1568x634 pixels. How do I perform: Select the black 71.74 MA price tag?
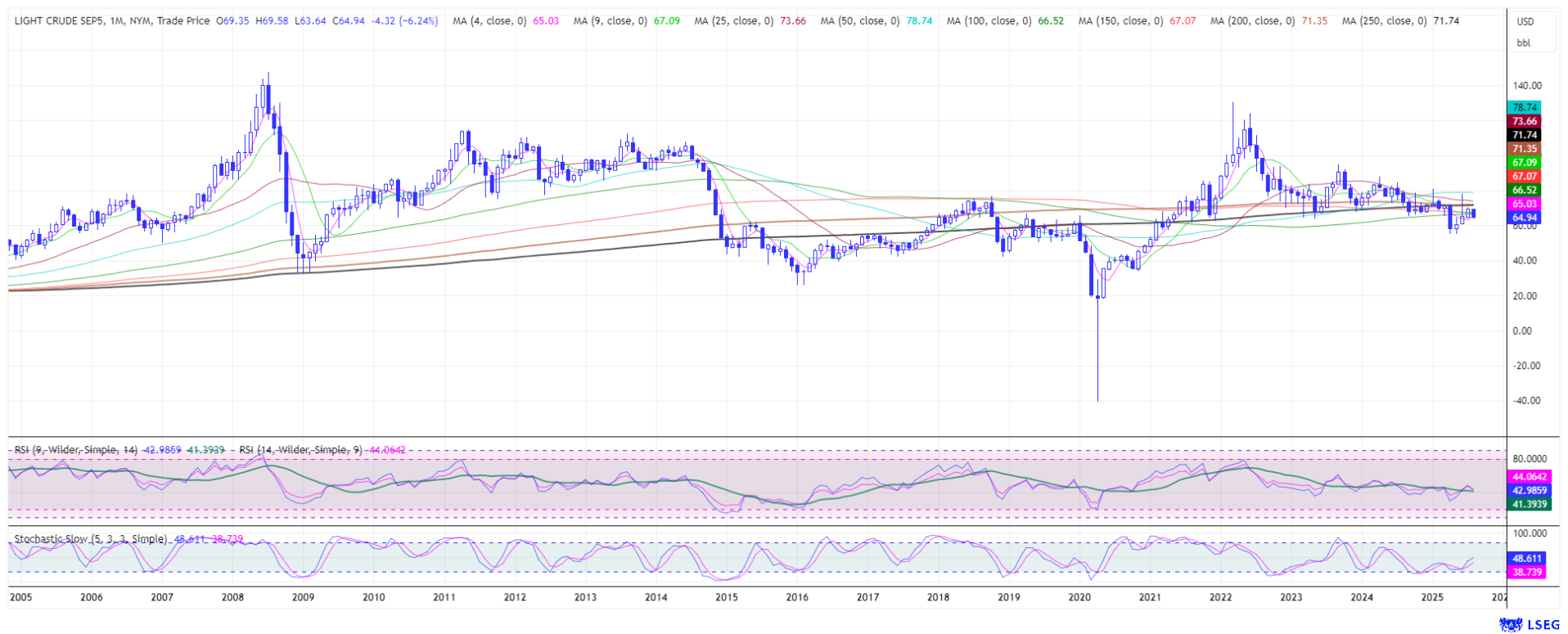pyautogui.click(x=1524, y=135)
